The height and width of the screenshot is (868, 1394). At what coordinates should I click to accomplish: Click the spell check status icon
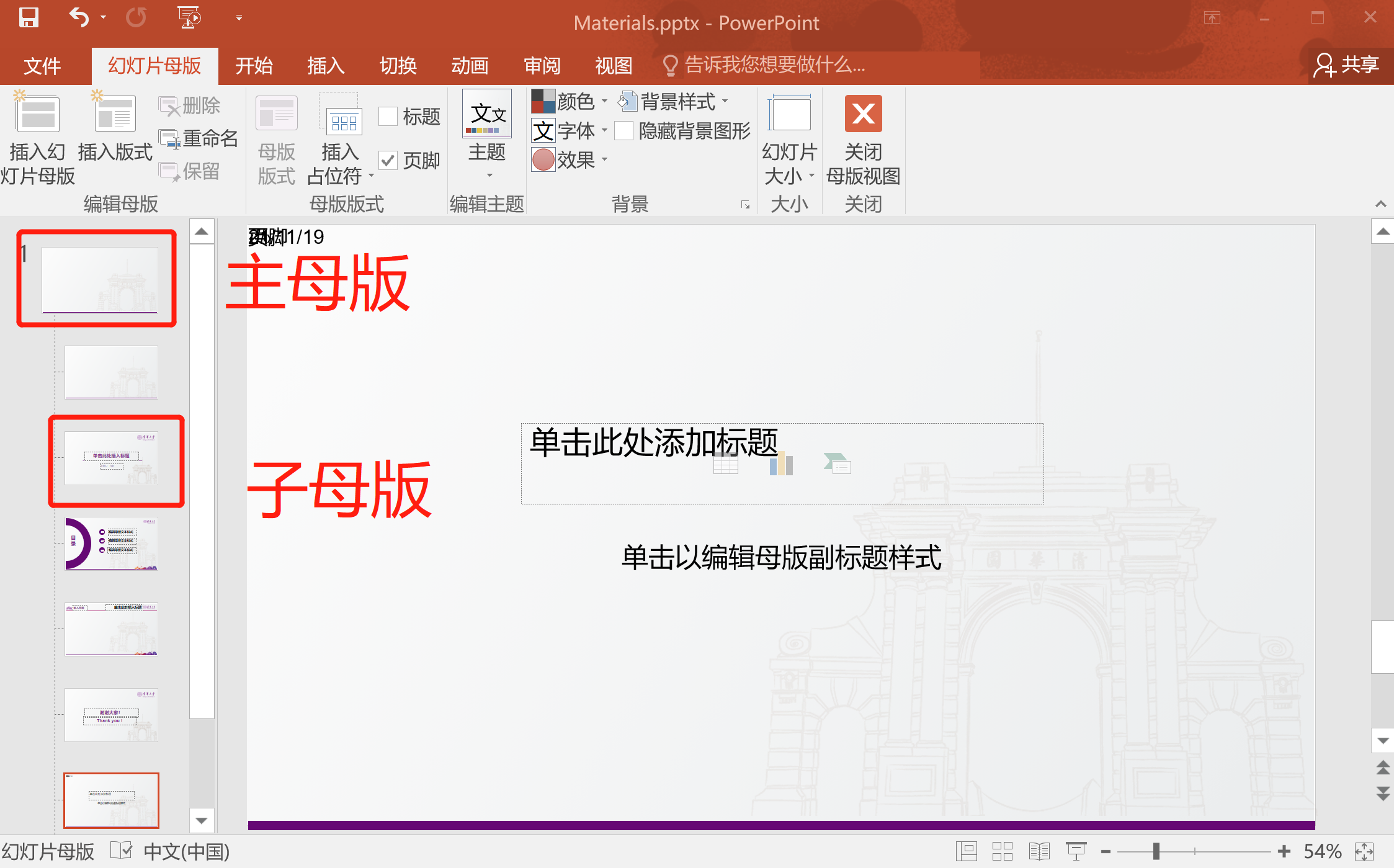click(x=121, y=851)
